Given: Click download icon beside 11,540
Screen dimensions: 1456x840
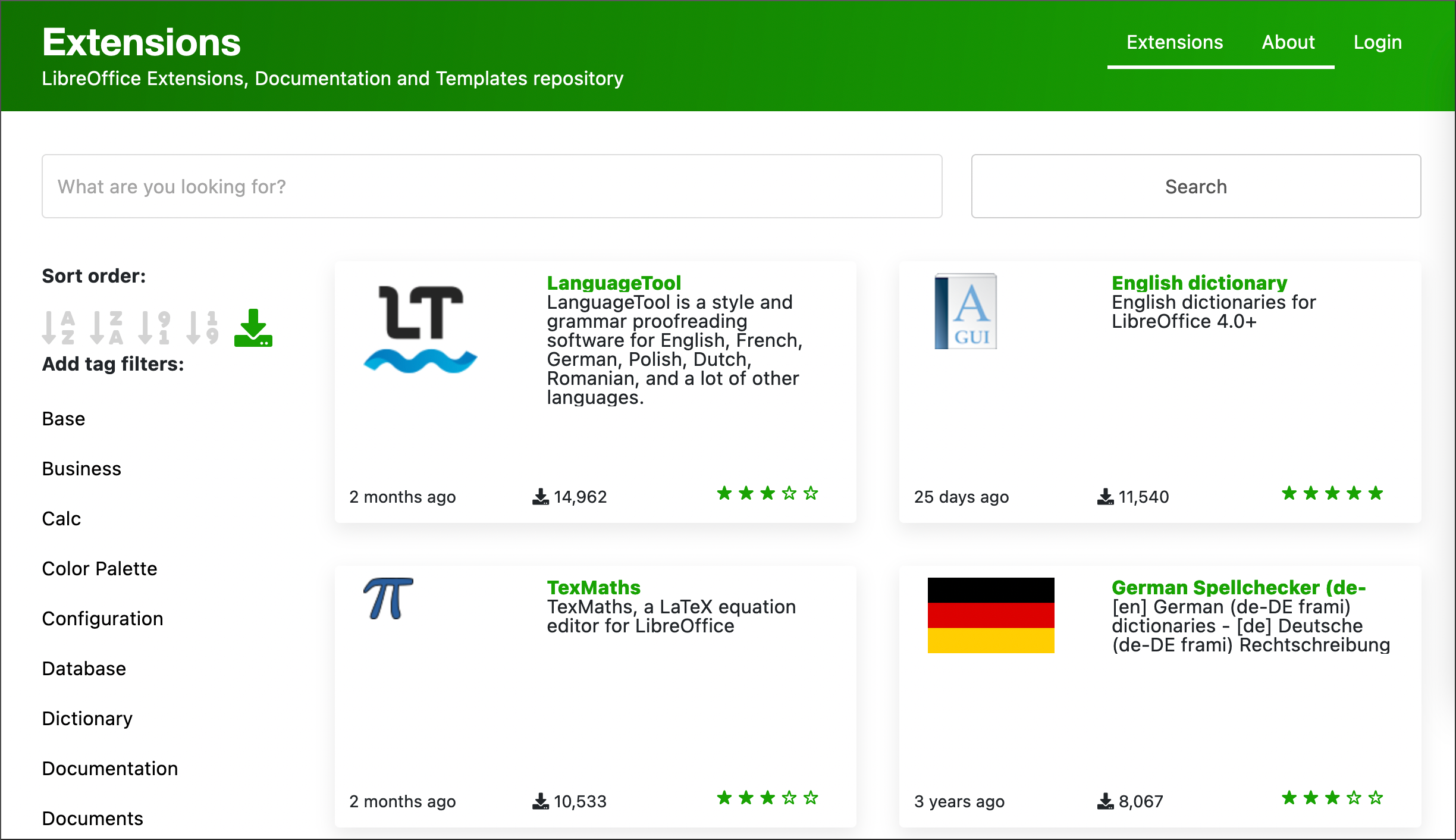Looking at the screenshot, I should (x=1106, y=497).
